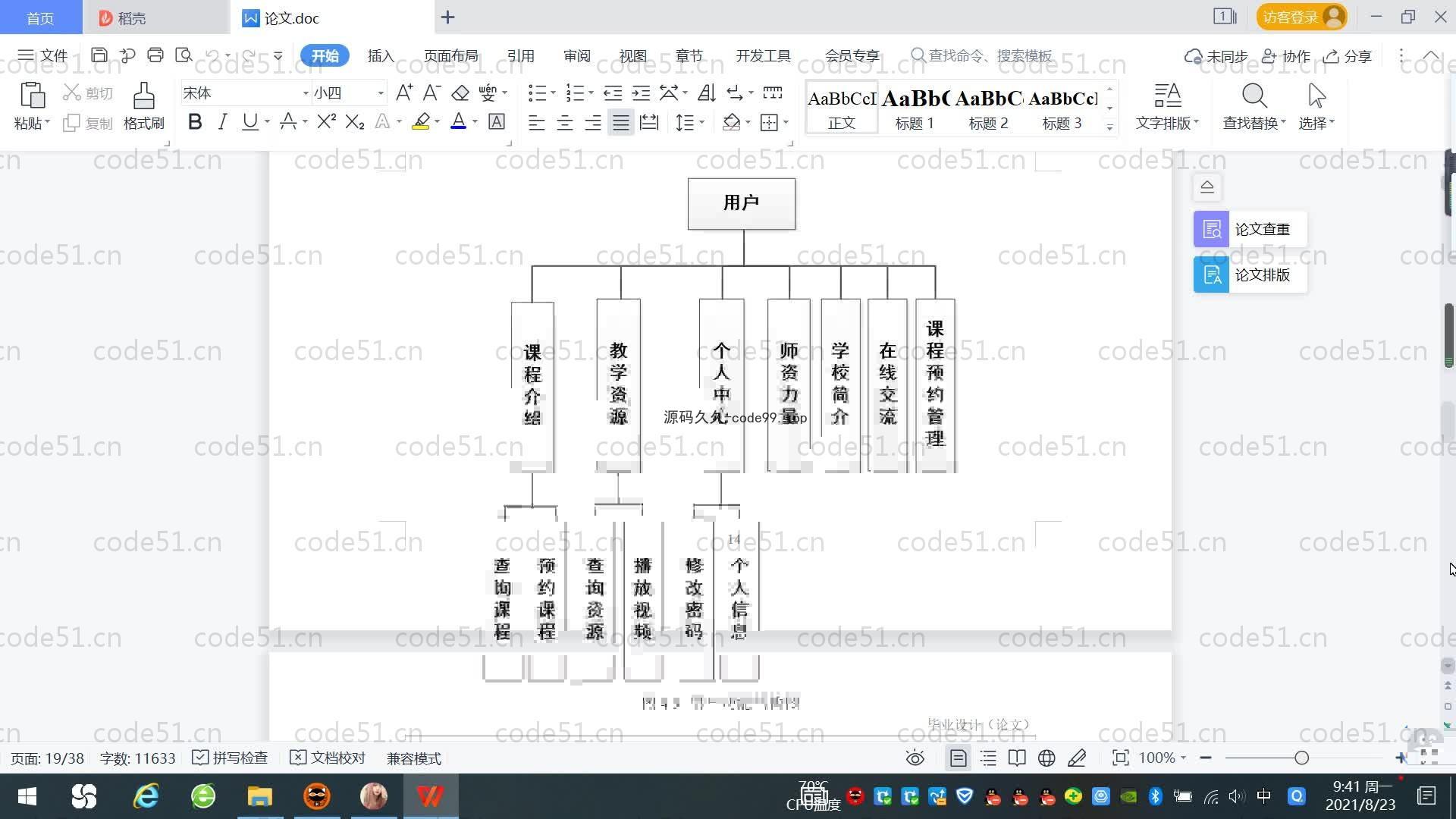Screen dimensions: 1456x819
Task: Click the full screen fit icon
Action: coord(1120,758)
